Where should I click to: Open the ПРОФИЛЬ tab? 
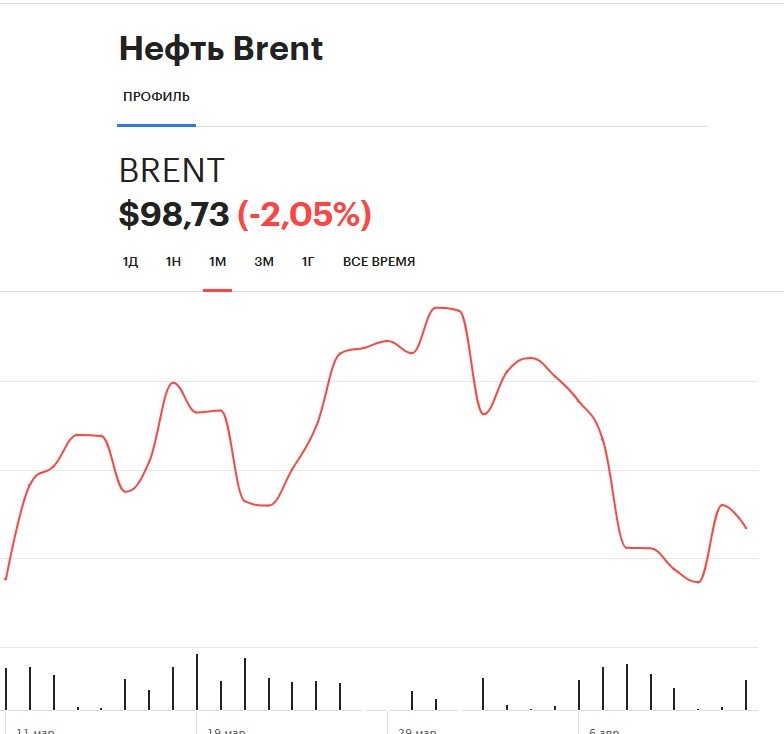pyautogui.click(x=156, y=96)
